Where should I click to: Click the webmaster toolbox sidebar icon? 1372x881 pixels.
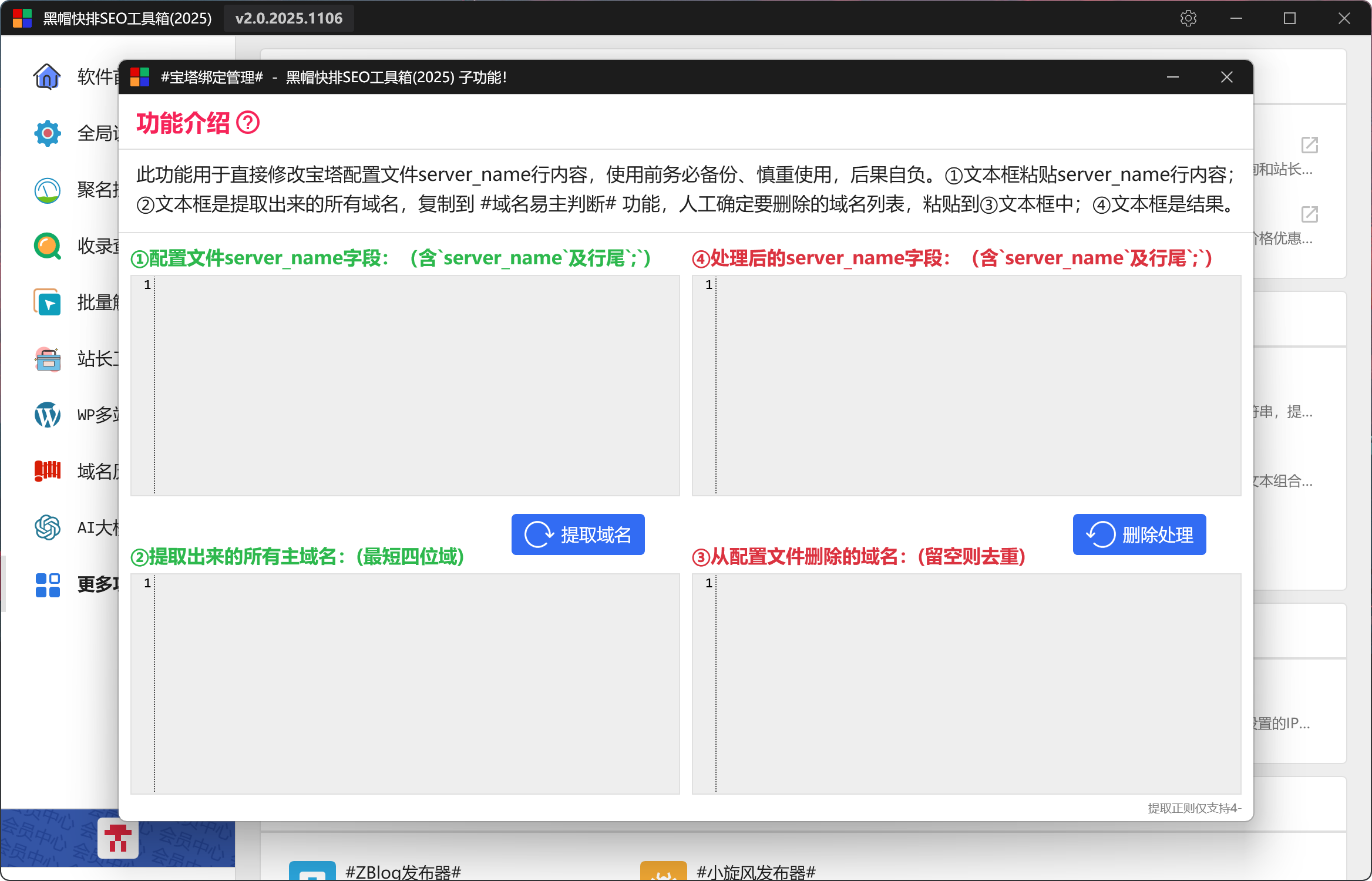pyautogui.click(x=47, y=359)
